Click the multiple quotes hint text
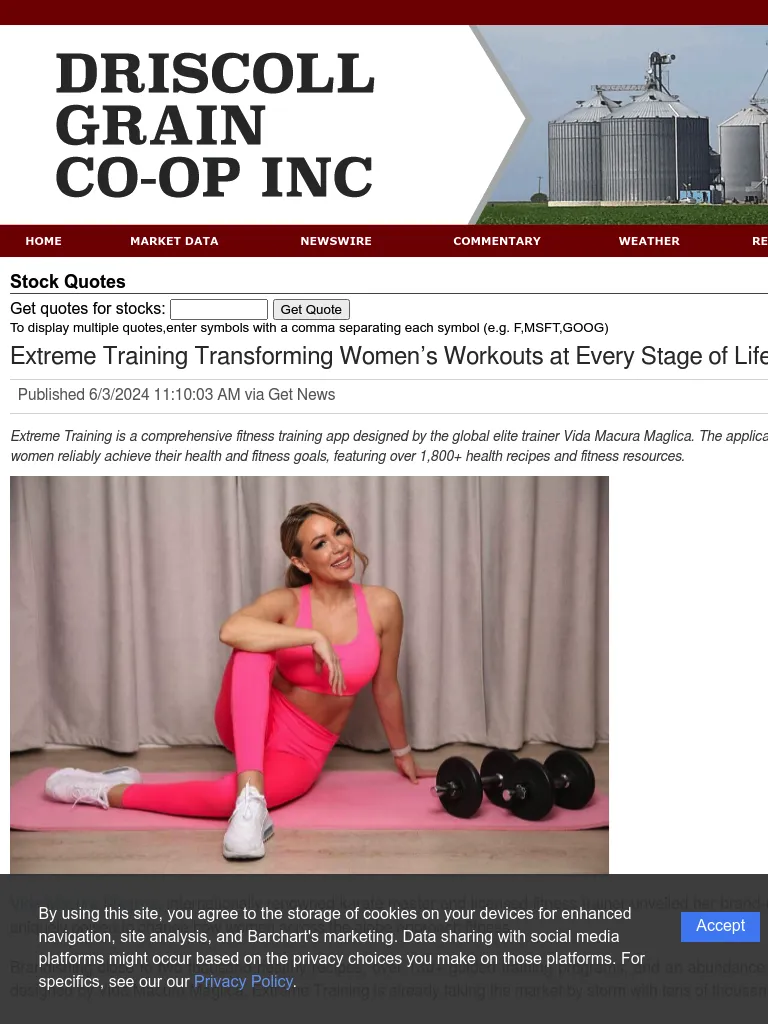Image resolution: width=768 pixels, height=1024 pixels. tap(310, 328)
